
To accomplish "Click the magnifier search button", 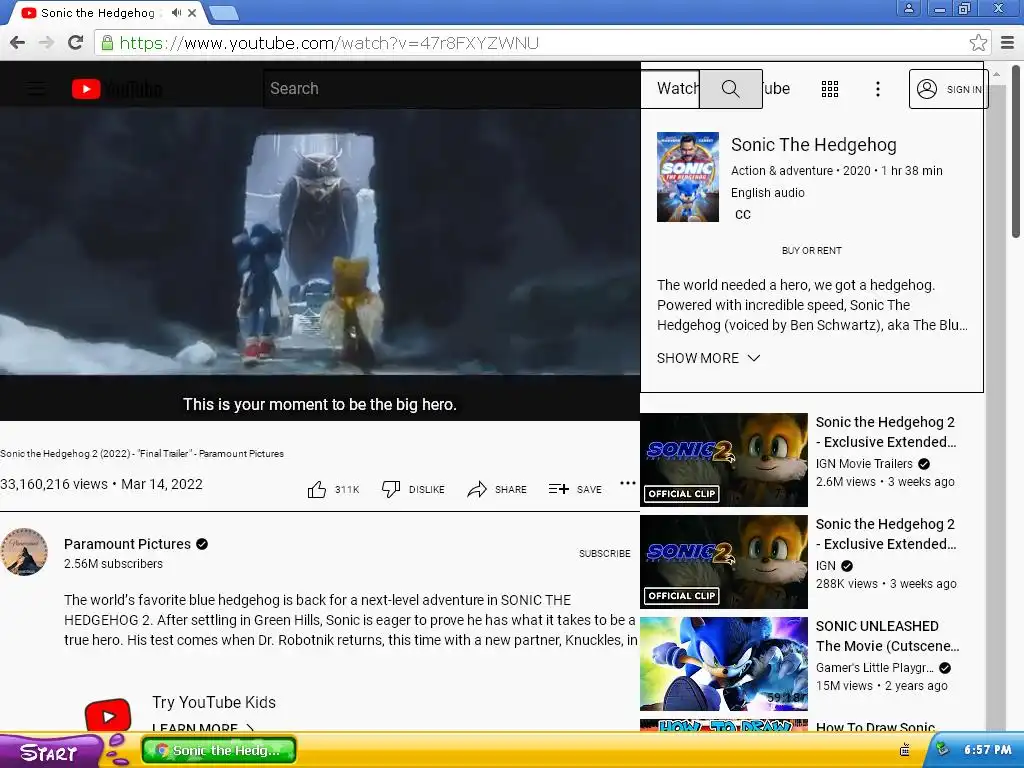I will (731, 89).
